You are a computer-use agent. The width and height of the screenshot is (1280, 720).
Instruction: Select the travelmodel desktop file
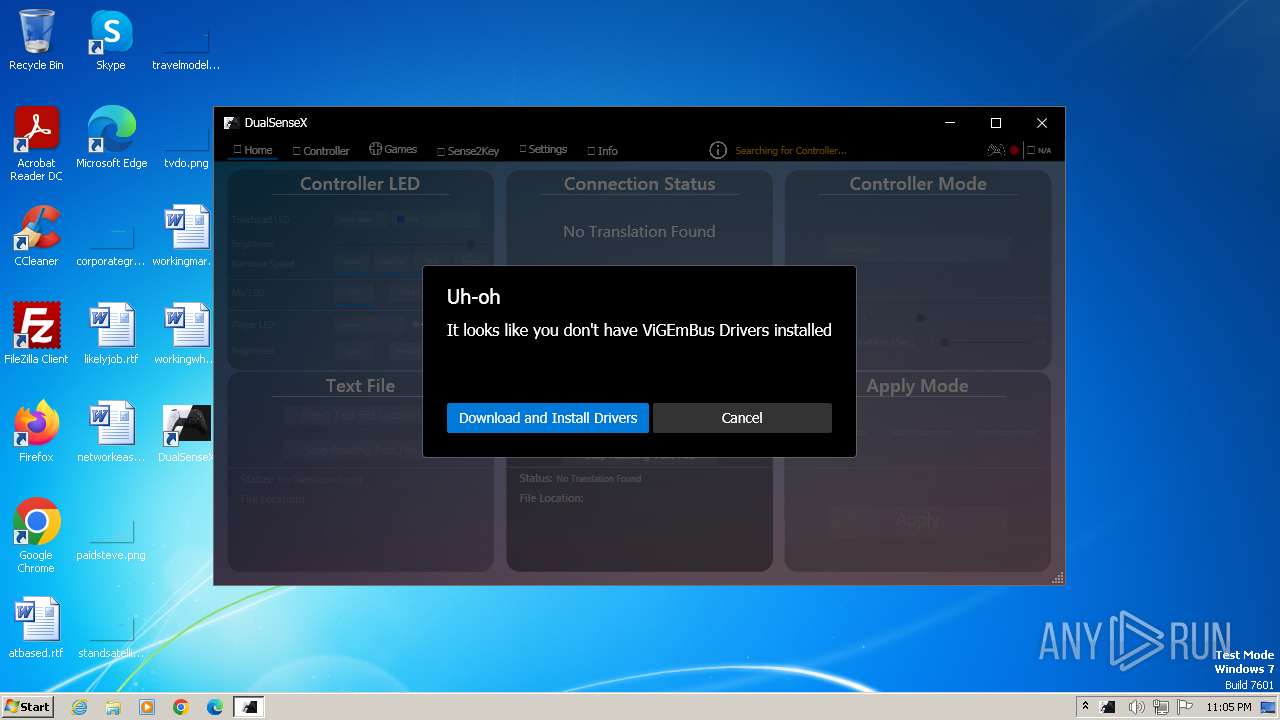click(186, 47)
